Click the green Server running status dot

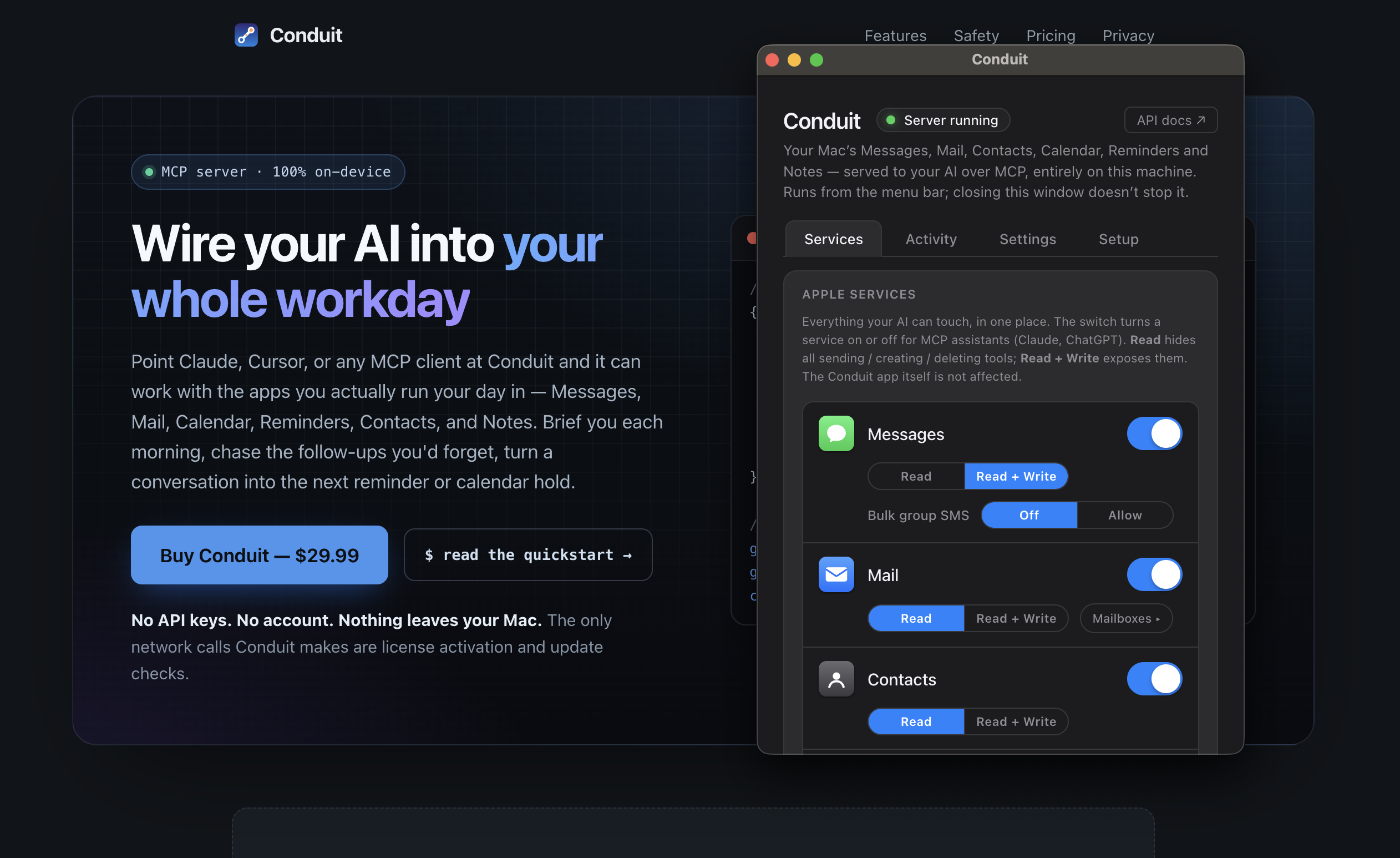(891, 120)
